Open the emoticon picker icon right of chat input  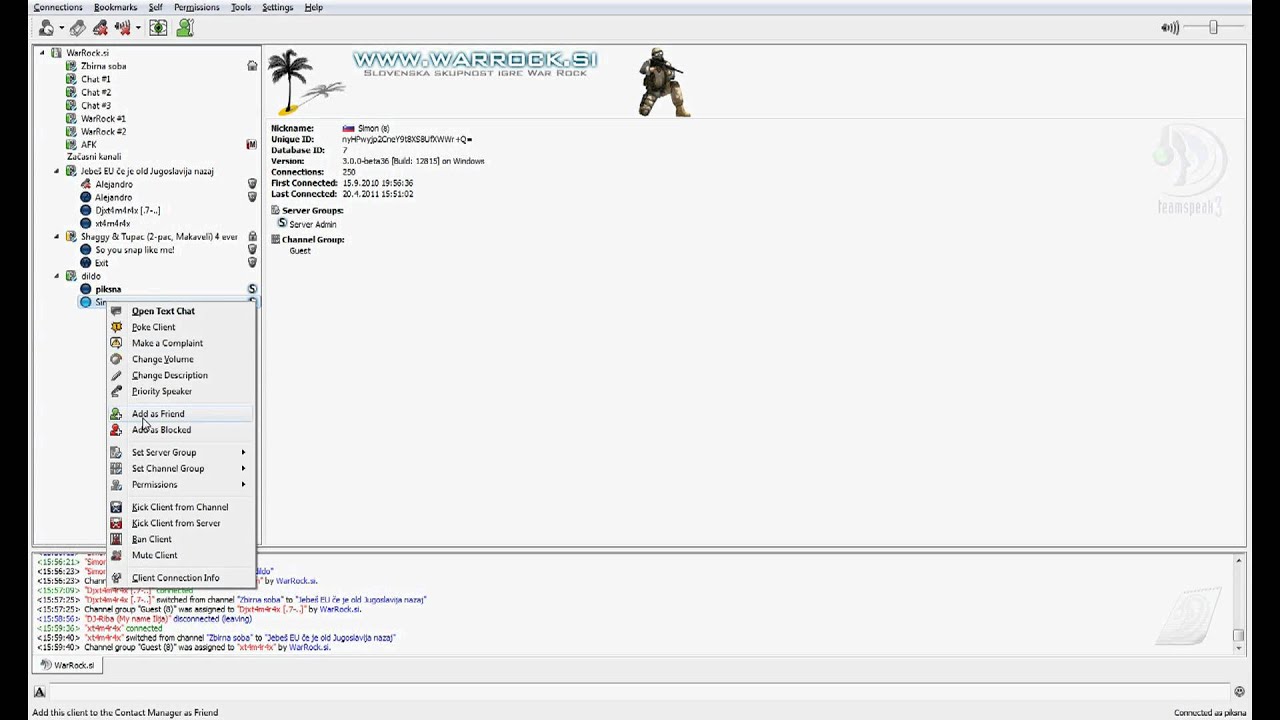point(1239,691)
